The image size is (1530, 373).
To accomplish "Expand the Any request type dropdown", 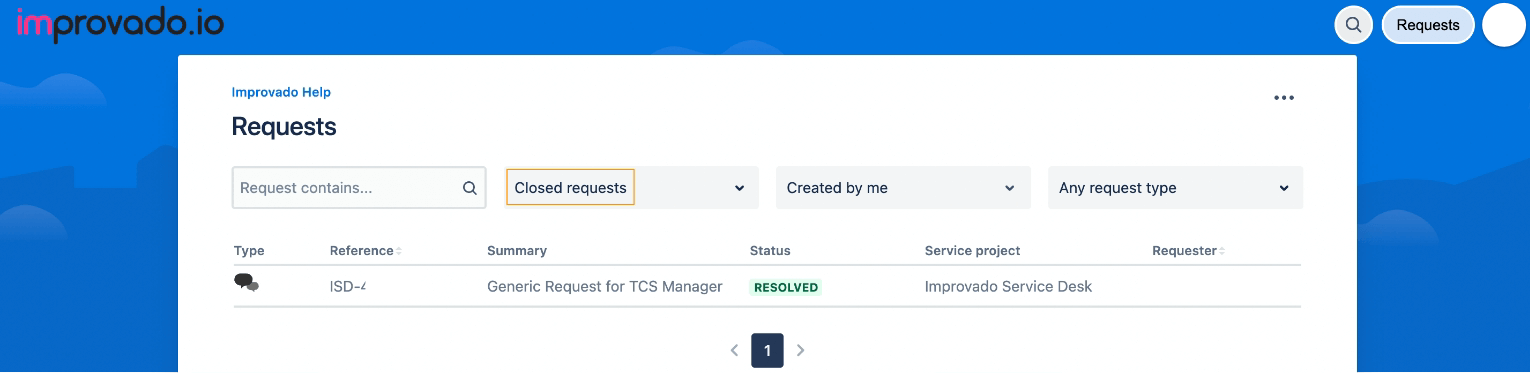I will tap(1175, 188).
